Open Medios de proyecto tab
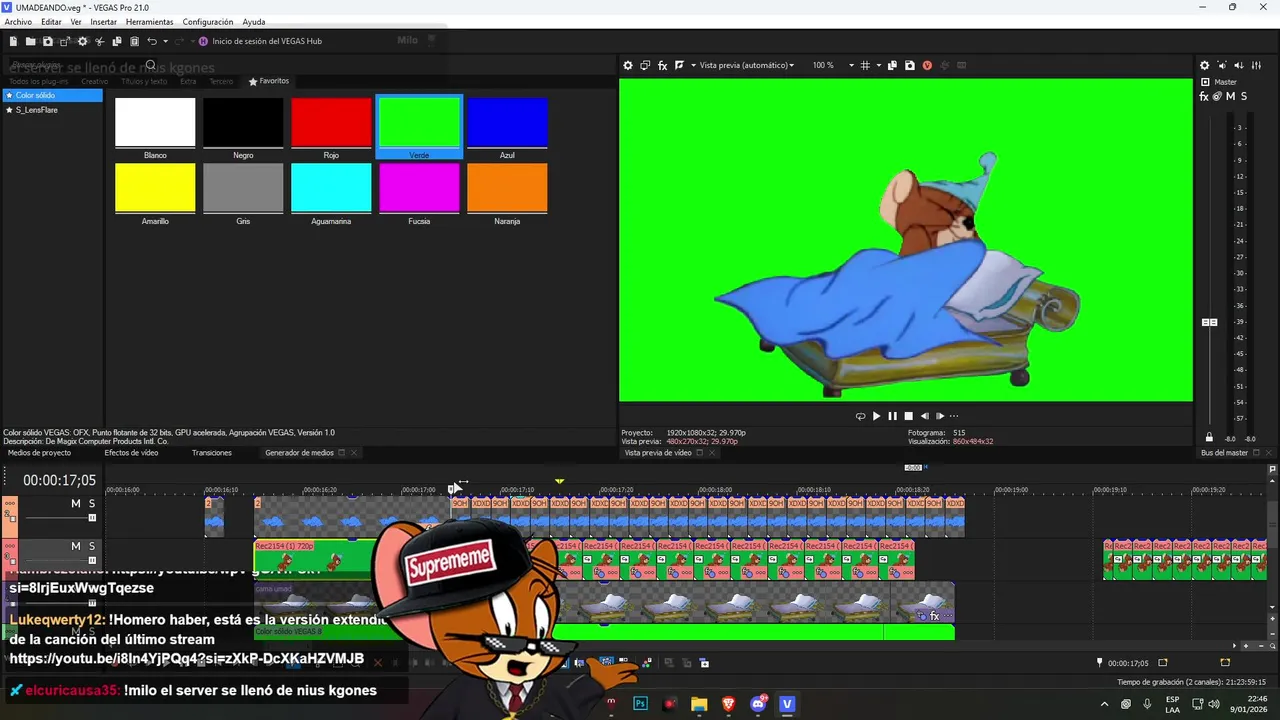Image resolution: width=1280 pixels, height=720 pixels. 39,453
